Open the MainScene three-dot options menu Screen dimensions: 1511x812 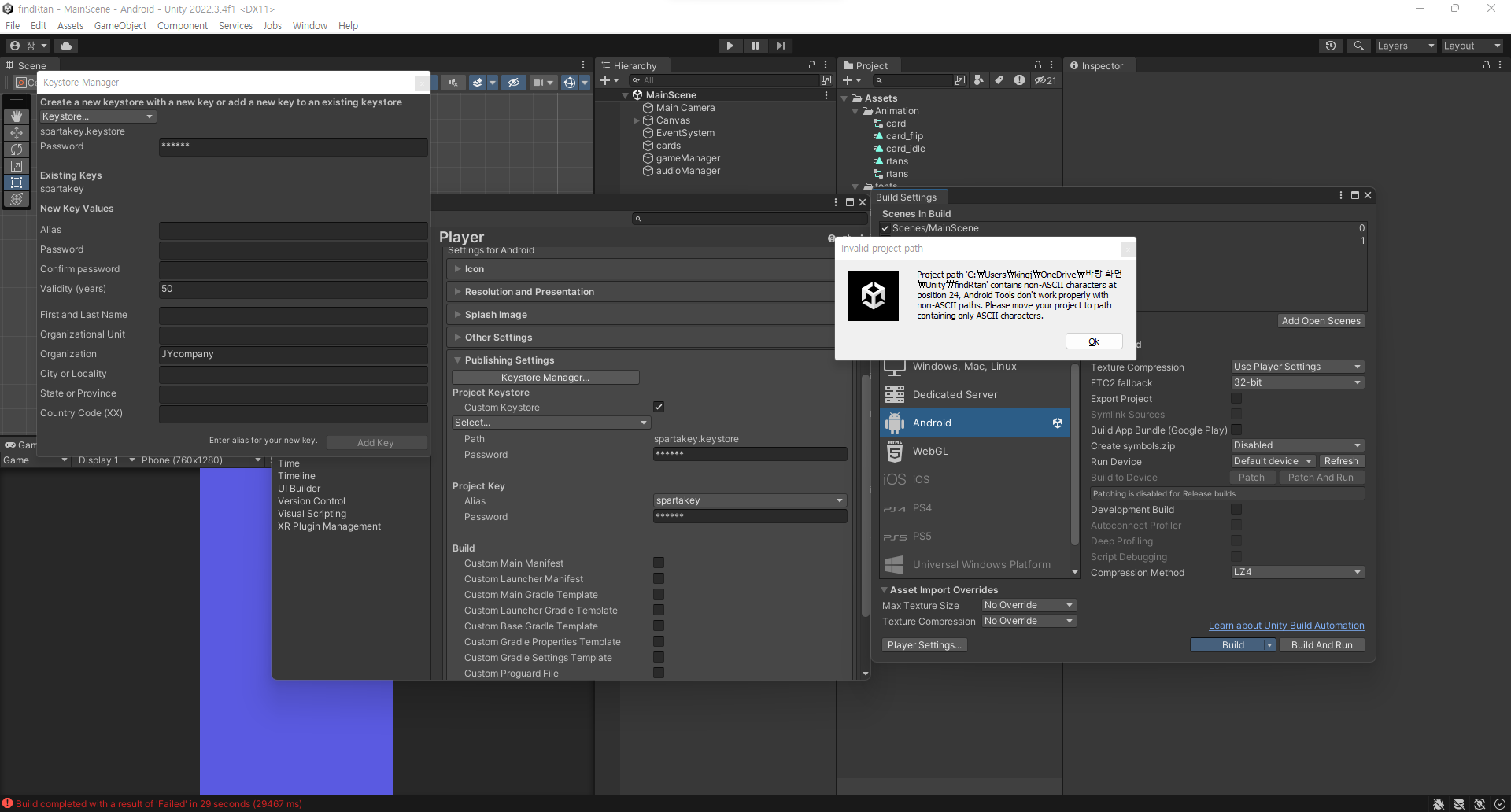[x=826, y=95]
